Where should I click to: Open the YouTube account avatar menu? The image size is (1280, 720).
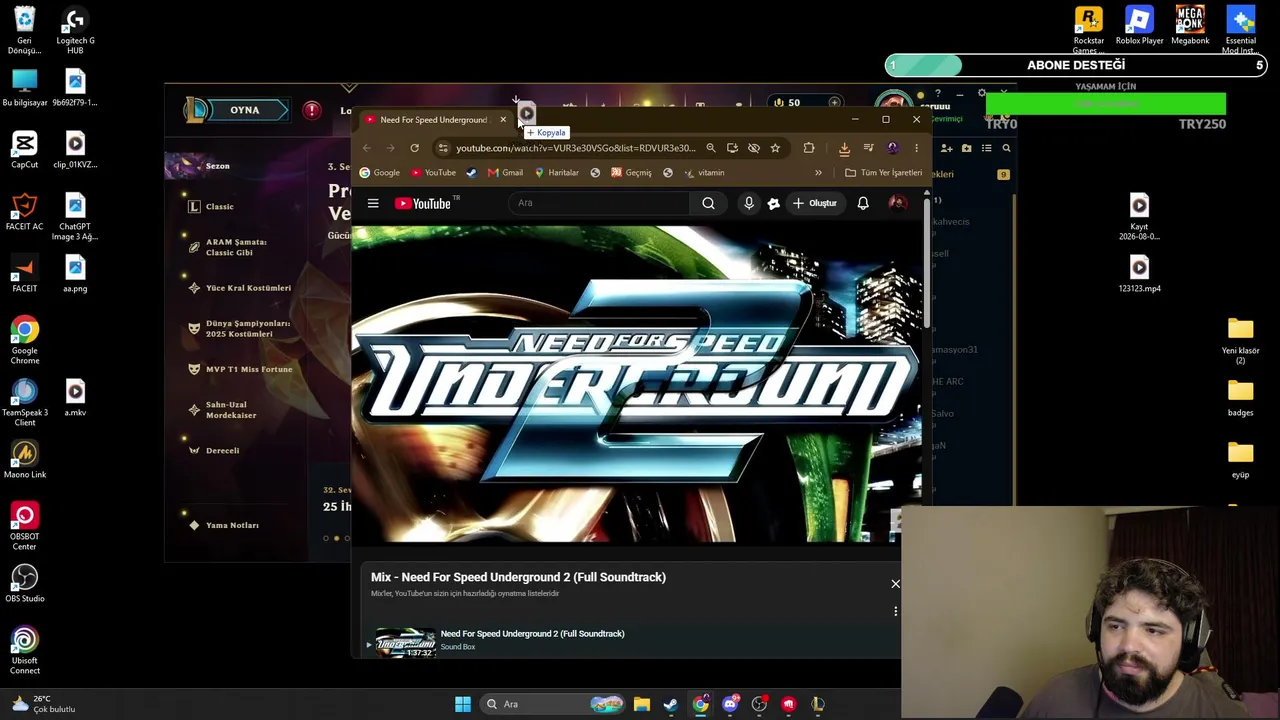[897, 203]
